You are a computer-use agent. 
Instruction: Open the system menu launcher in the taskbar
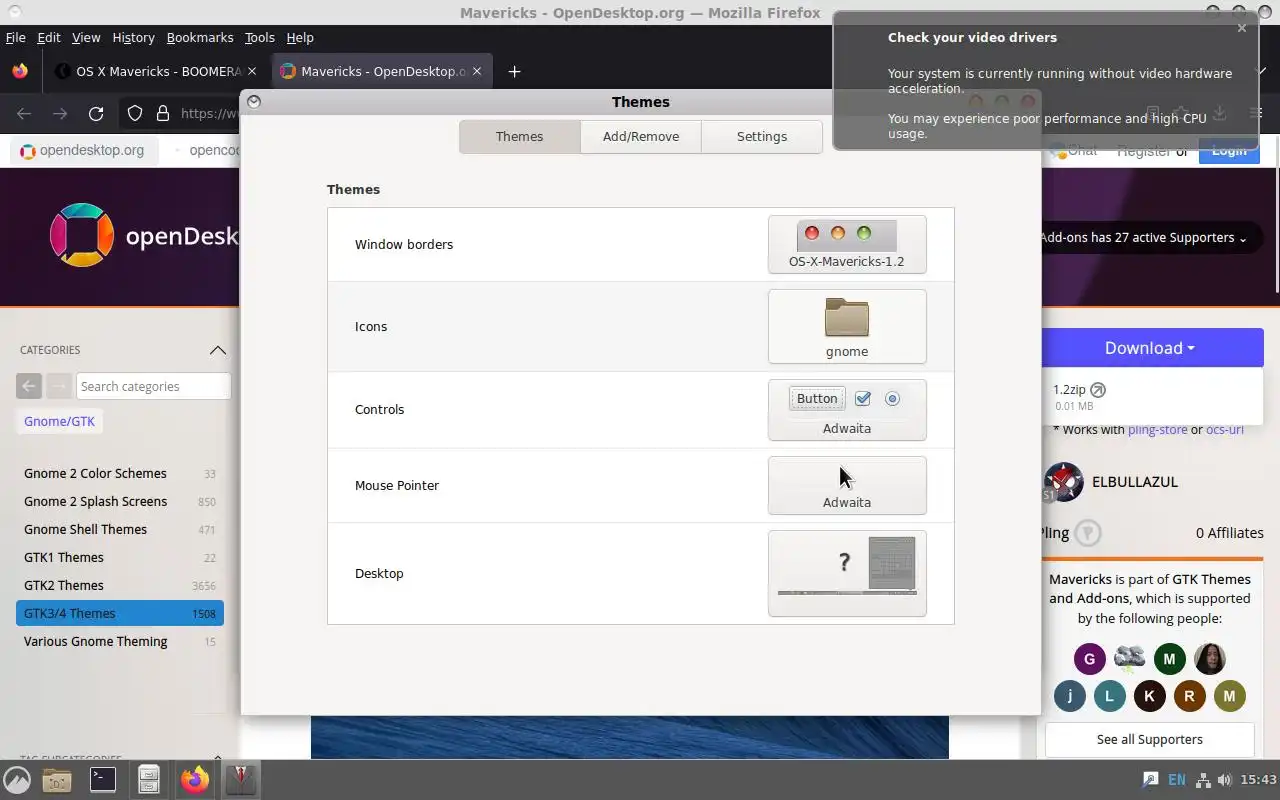(17, 780)
